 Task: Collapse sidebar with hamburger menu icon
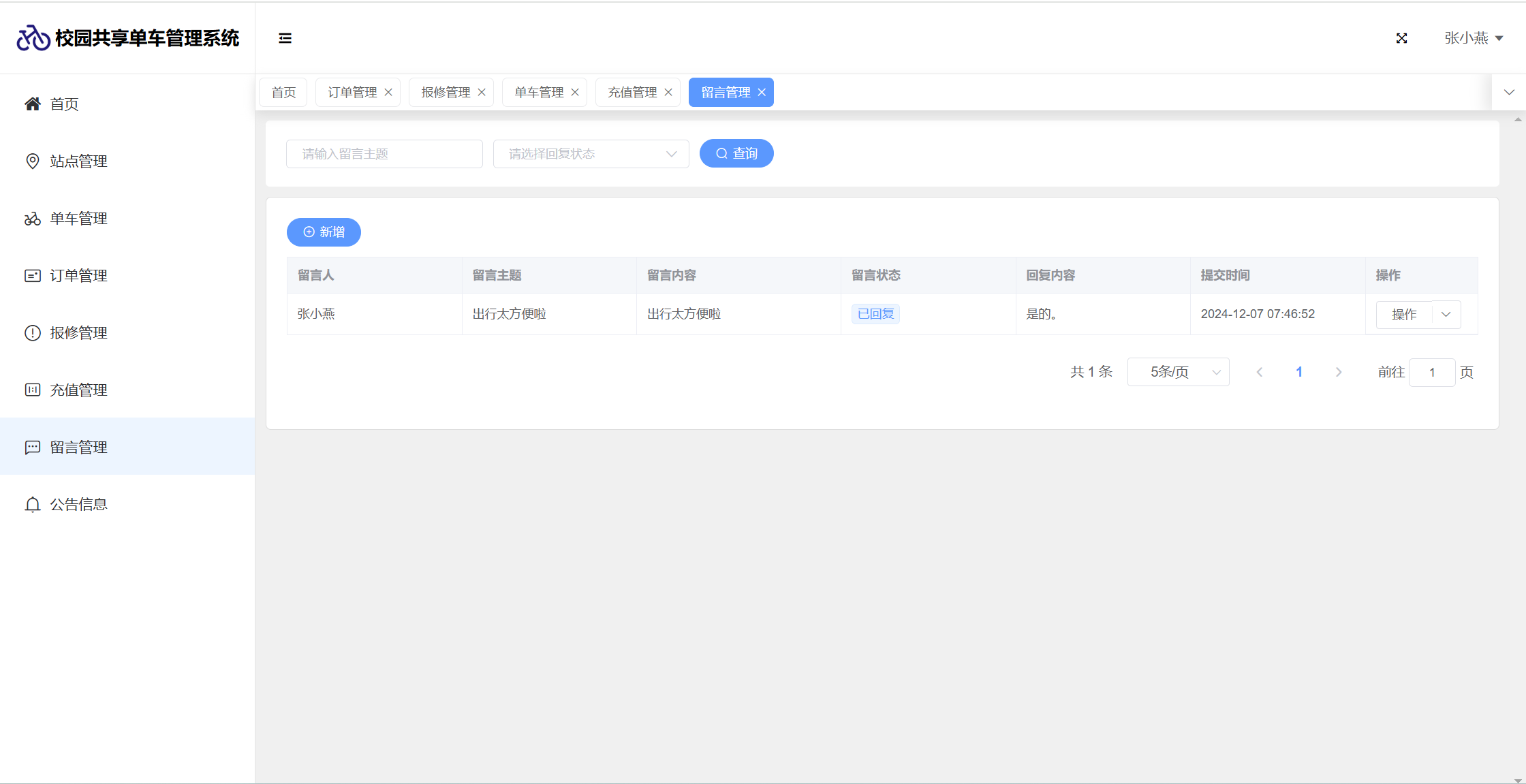tap(285, 38)
